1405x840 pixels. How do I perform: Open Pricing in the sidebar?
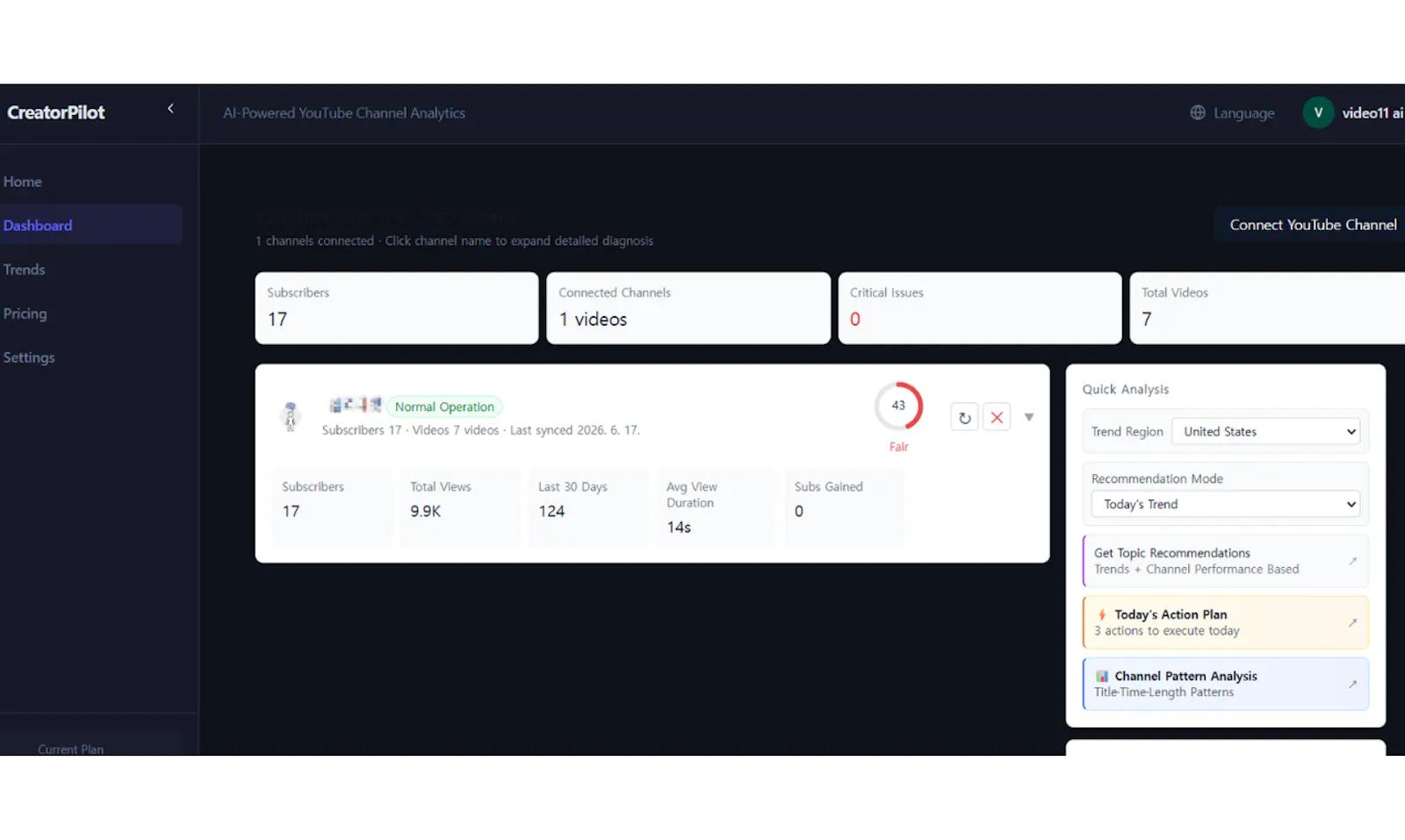(x=25, y=313)
